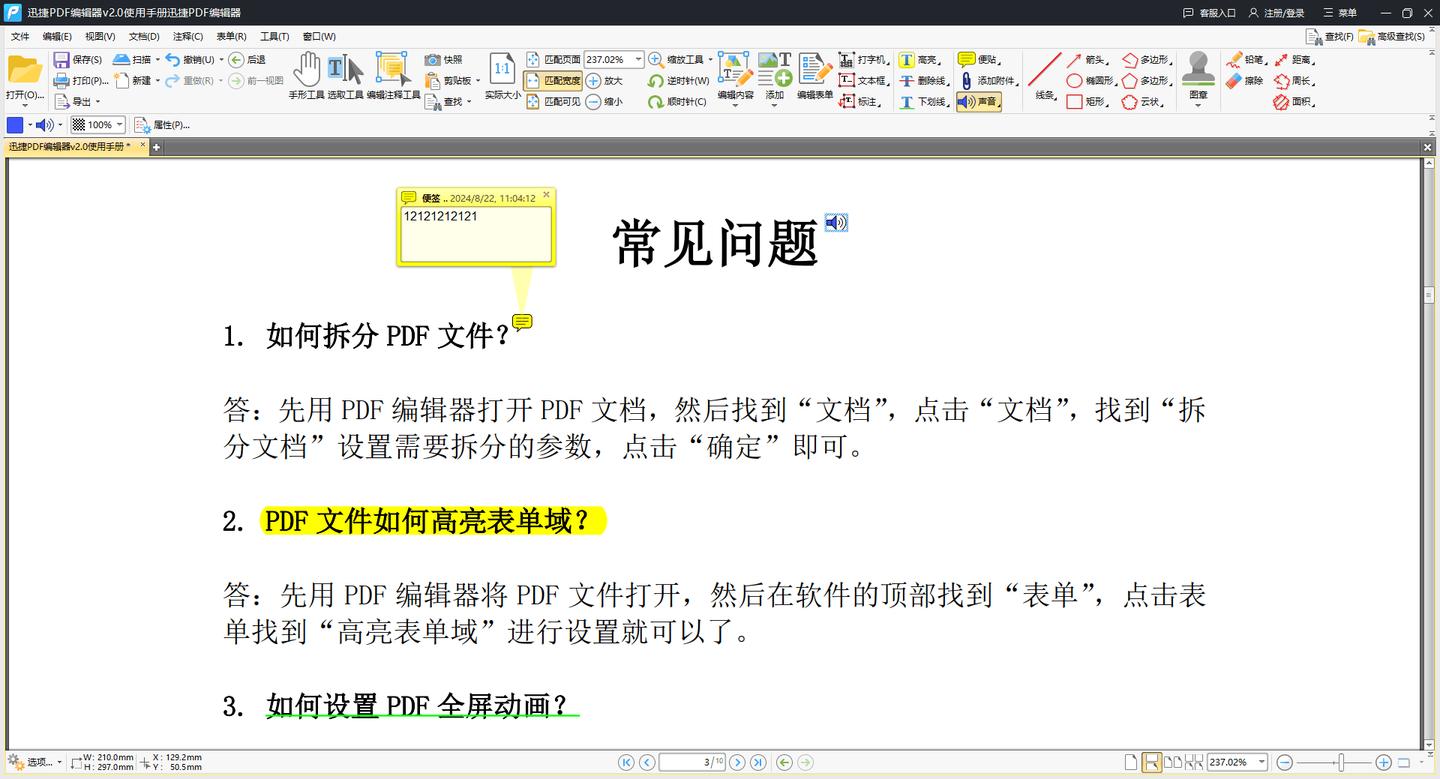1440x779 pixels.
Task: Select the 铅笔 pencil annotation tool
Action: pyautogui.click(x=1248, y=59)
